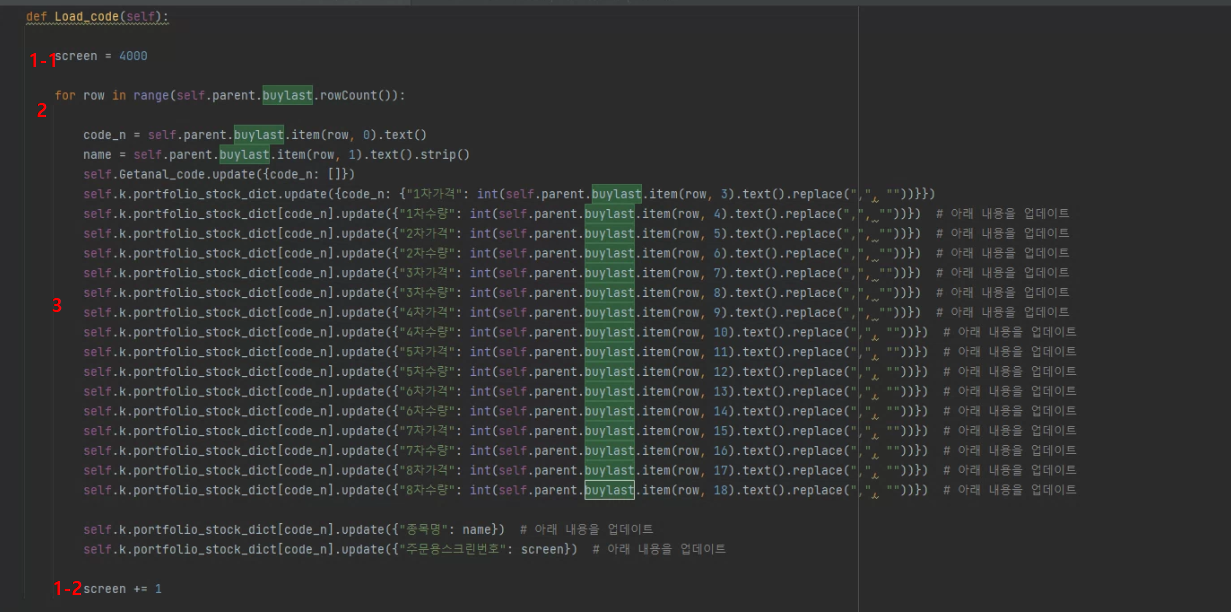The image size is (1231, 612).
Task: Click the strip() call on the name line
Action: coord(445,155)
